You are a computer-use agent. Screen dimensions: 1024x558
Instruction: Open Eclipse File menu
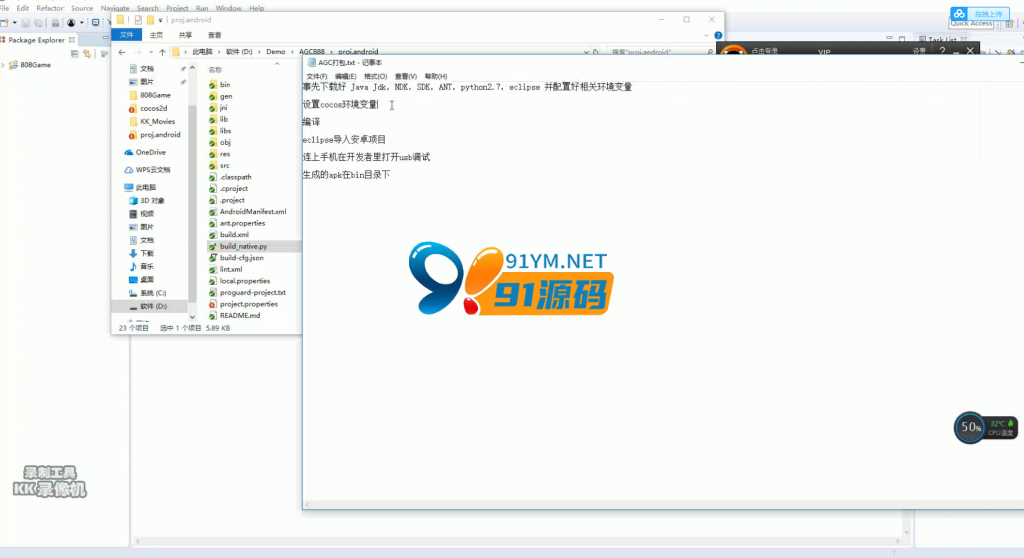5,8
